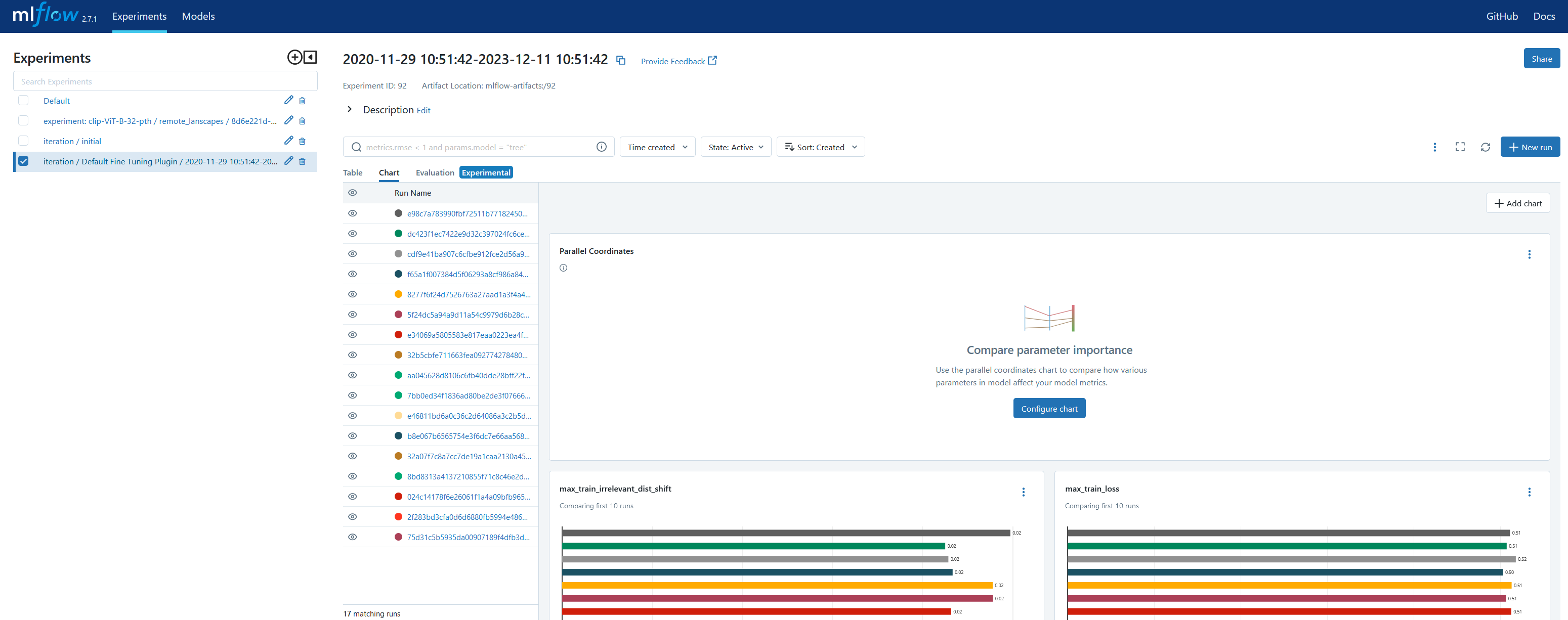Image resolution: width=1568 pixels, height=620 pixels.
Task: Open the runs toolbar three-dot menu
Action: point(1435,147)
